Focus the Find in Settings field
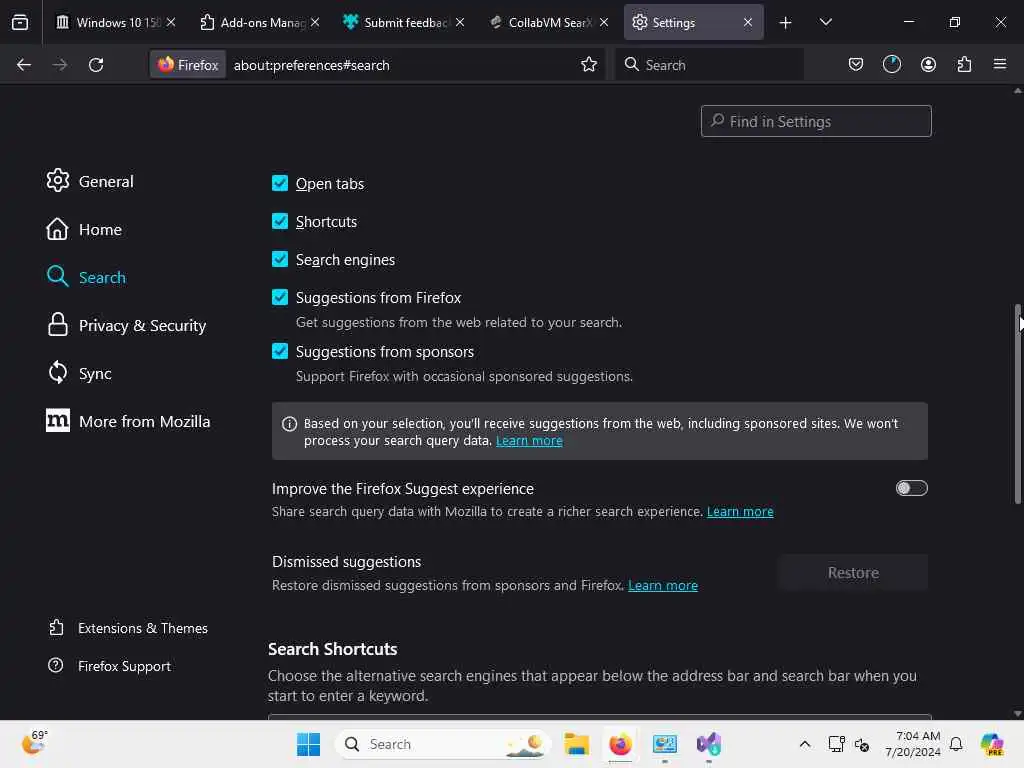Image resolution: width=1024 pixels, height=768 pixels. [x=816, y=121]
